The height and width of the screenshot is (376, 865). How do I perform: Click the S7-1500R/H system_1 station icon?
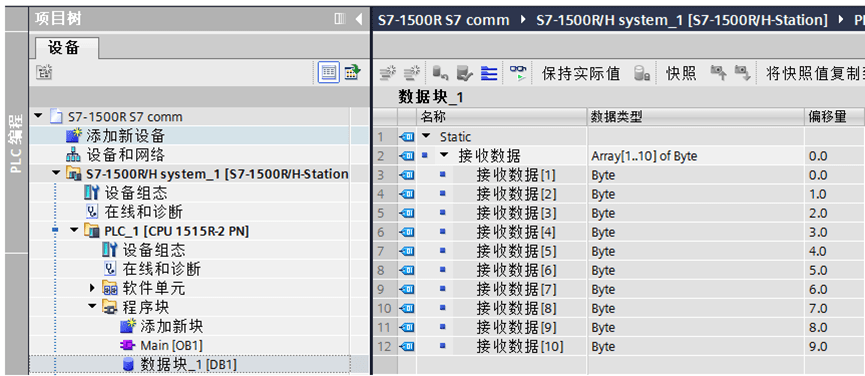click(x=74, y=174)
